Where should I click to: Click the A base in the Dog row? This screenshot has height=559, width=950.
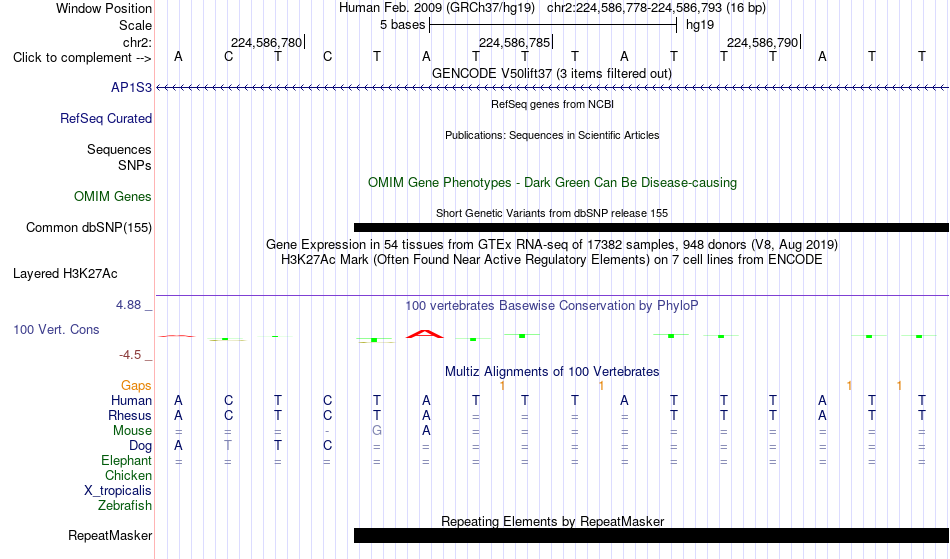(x=178, y=446)
